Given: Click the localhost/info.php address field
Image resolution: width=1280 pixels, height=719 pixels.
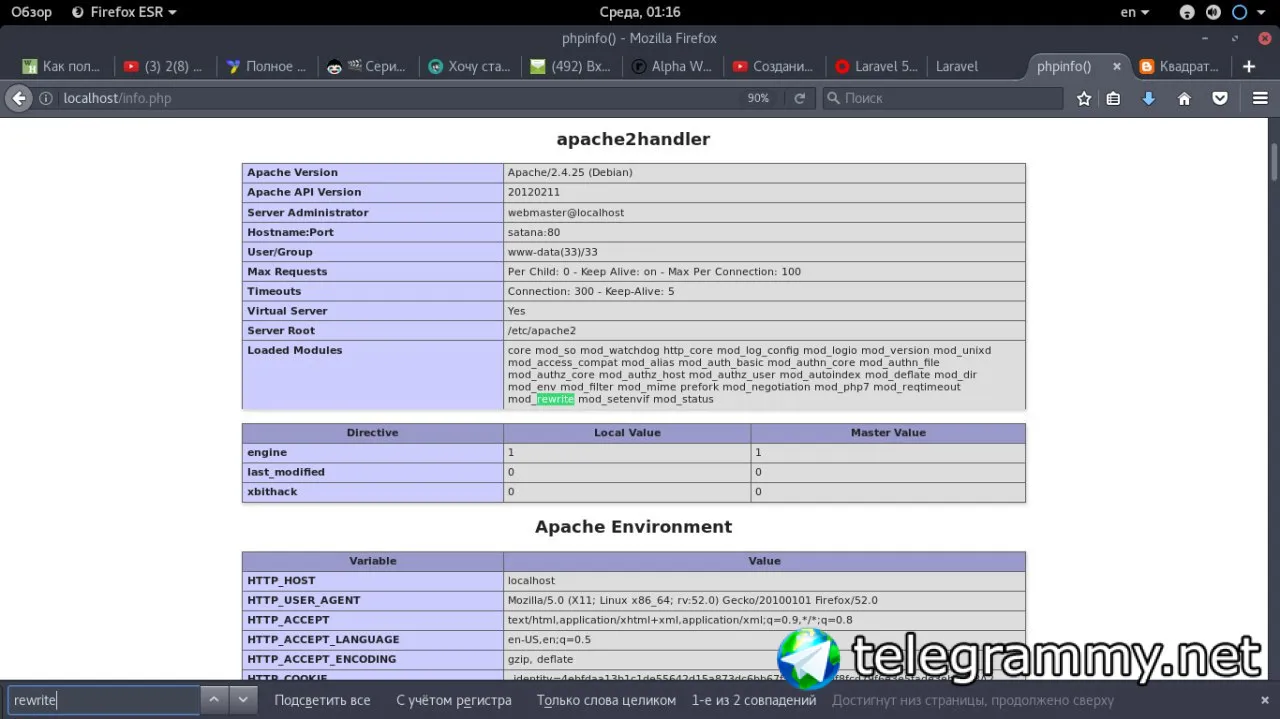Looking at the screenshot, I should tap(400, 98).
